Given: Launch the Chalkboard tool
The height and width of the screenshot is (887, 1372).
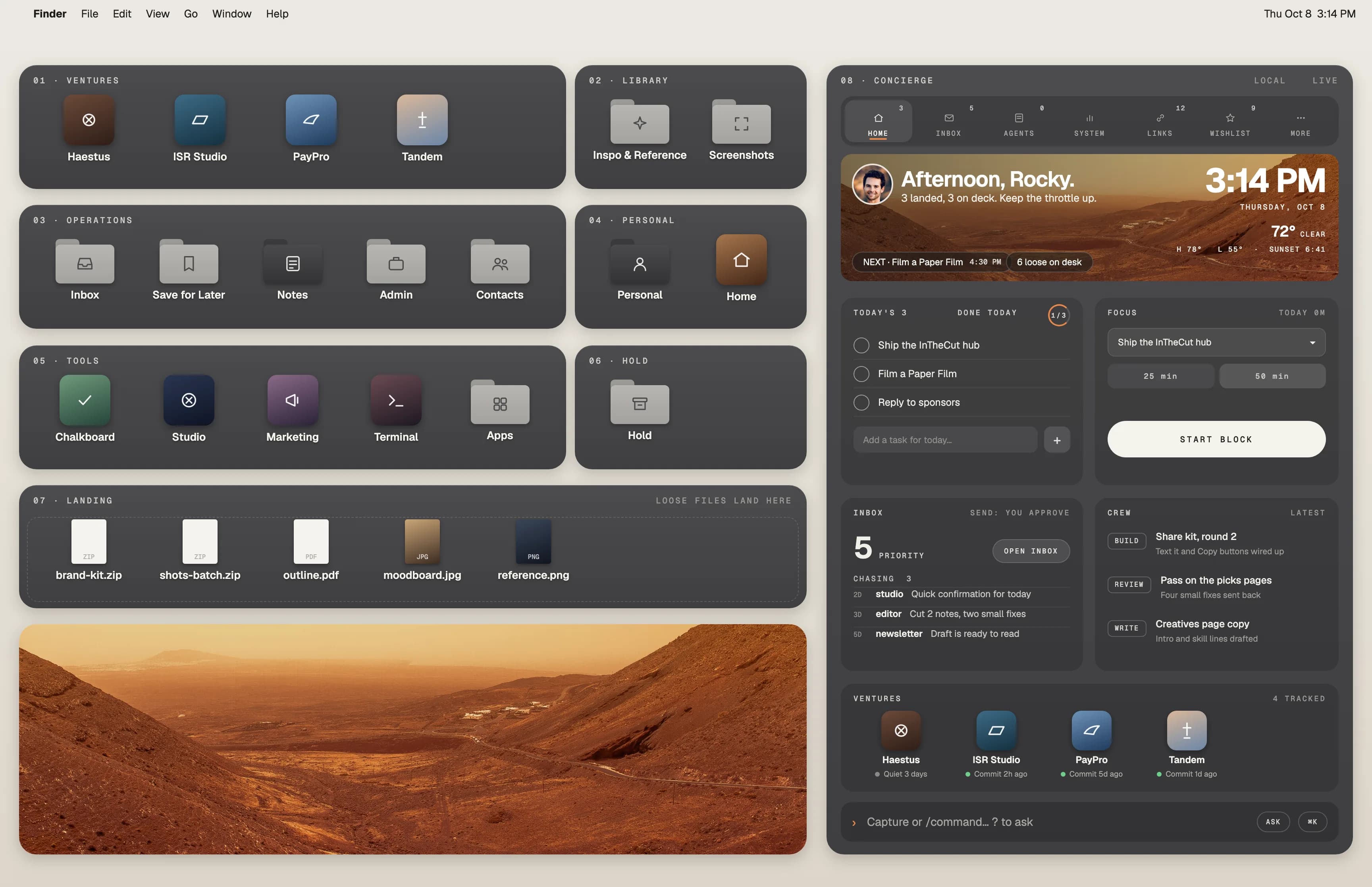Looking at the screenshot, I should [85, 400].
